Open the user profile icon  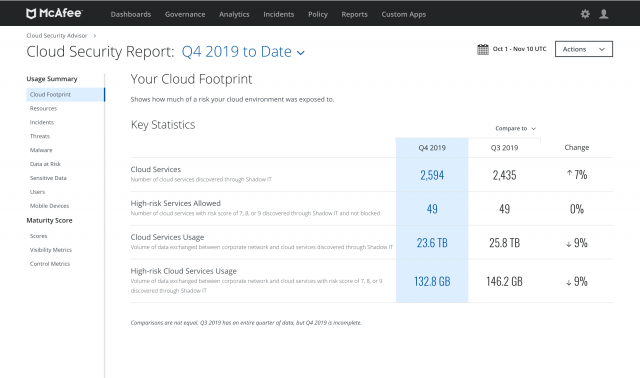(x=604, y=14)
